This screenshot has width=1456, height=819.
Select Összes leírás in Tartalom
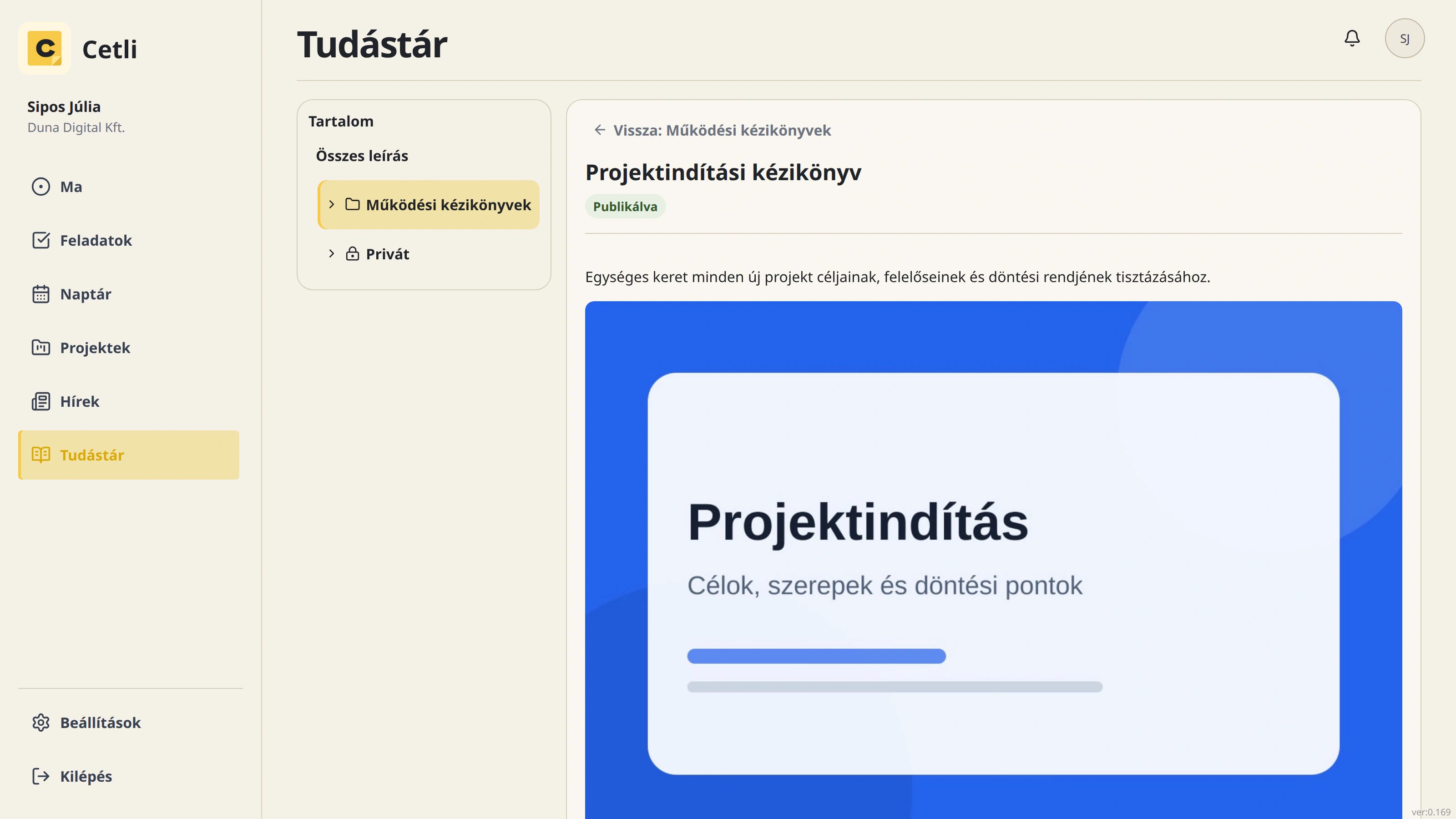coord(362,156)
